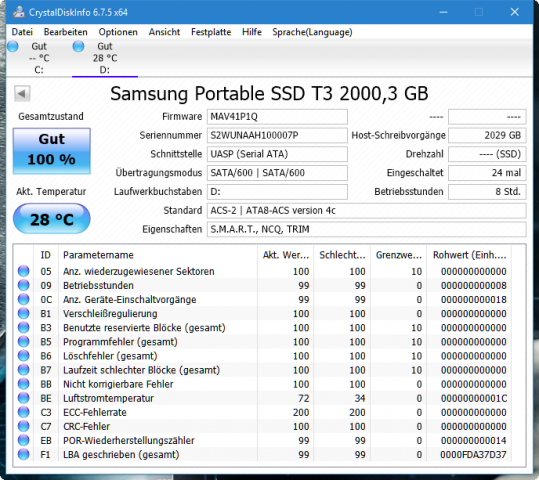Click status orb for LBA geschrieben row
This screenshot has width=539, height=480.
24,454
